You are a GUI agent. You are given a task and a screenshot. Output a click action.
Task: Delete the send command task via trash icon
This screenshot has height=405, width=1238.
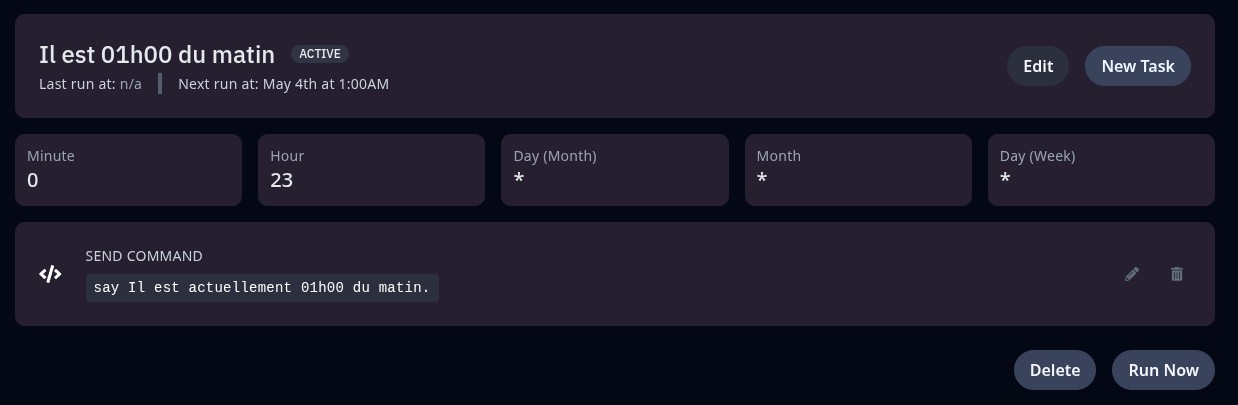tap(1177, 274)
